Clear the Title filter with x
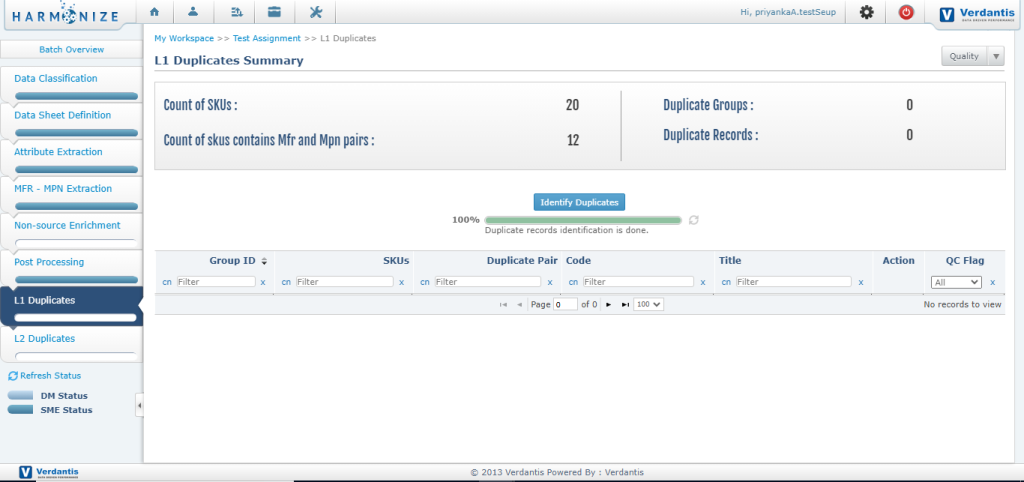 [861, 282]
